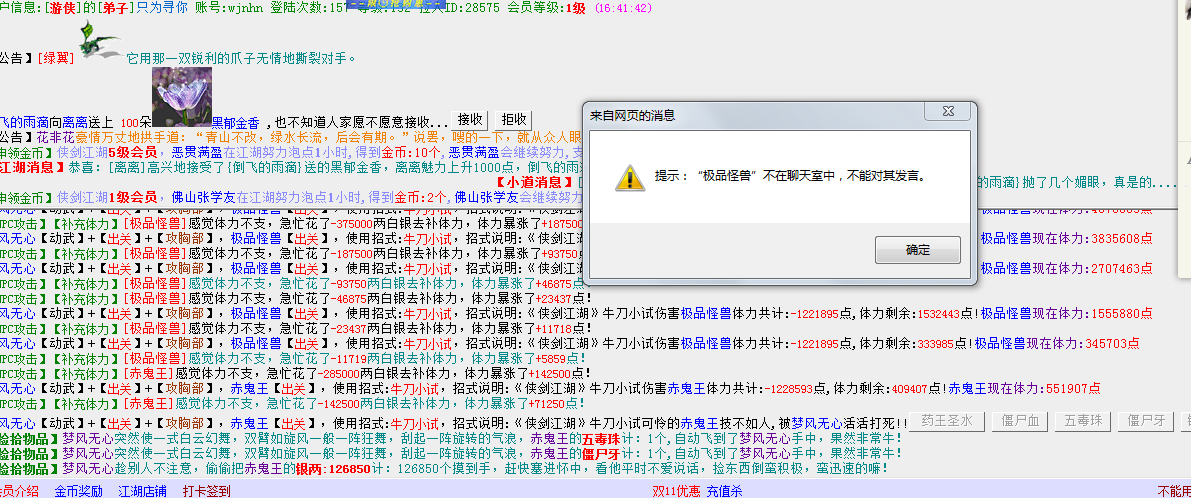
Task: Click 离离 name in the gift line
Action: [x=75, y=122]
